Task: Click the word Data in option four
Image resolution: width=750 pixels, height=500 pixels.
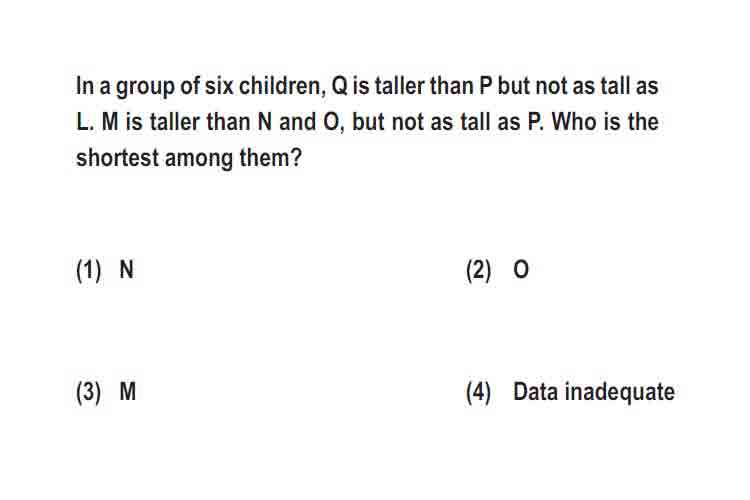Action: pos(535,392)
